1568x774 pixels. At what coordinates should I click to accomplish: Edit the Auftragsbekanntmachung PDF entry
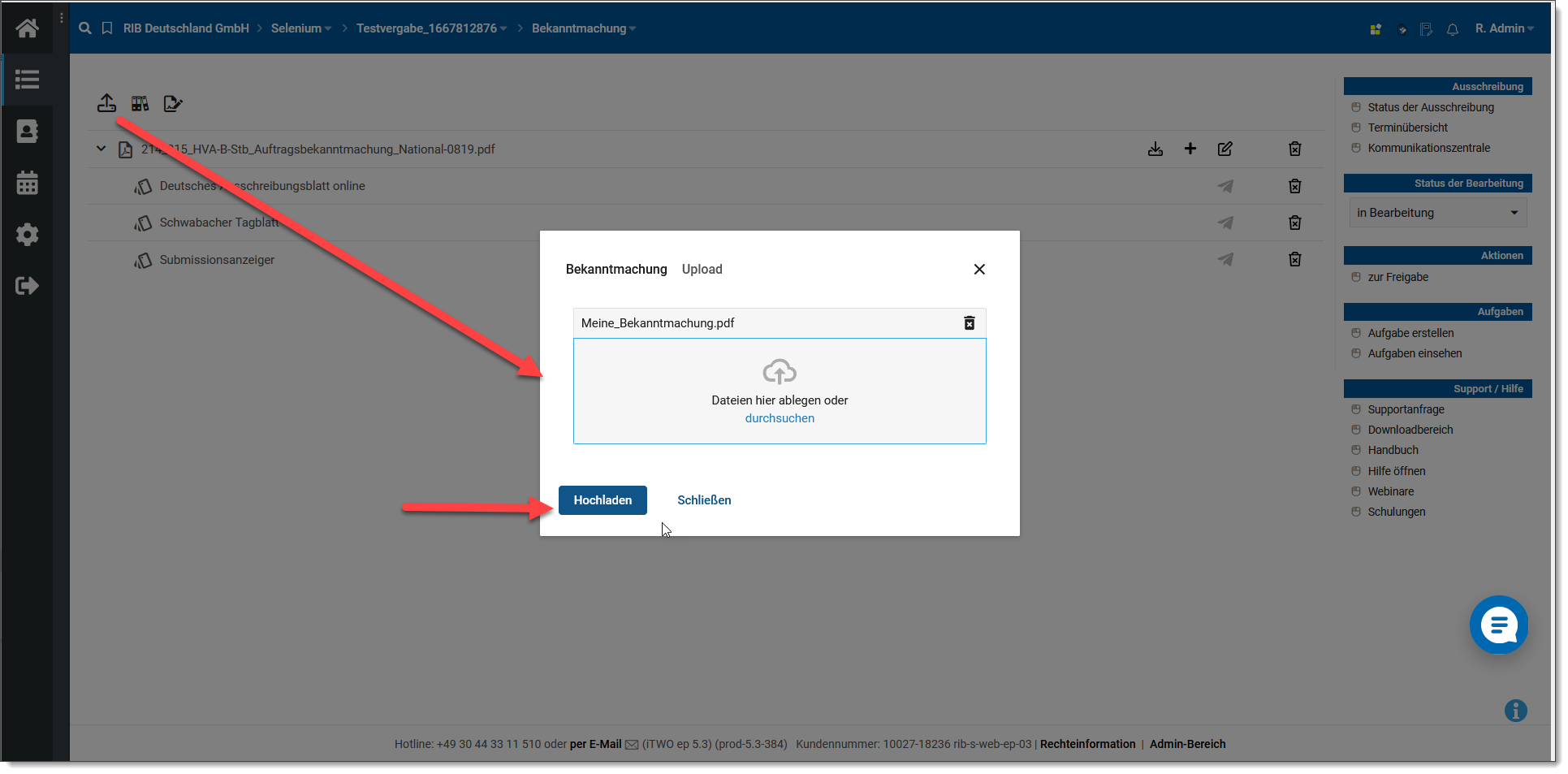1225,149
